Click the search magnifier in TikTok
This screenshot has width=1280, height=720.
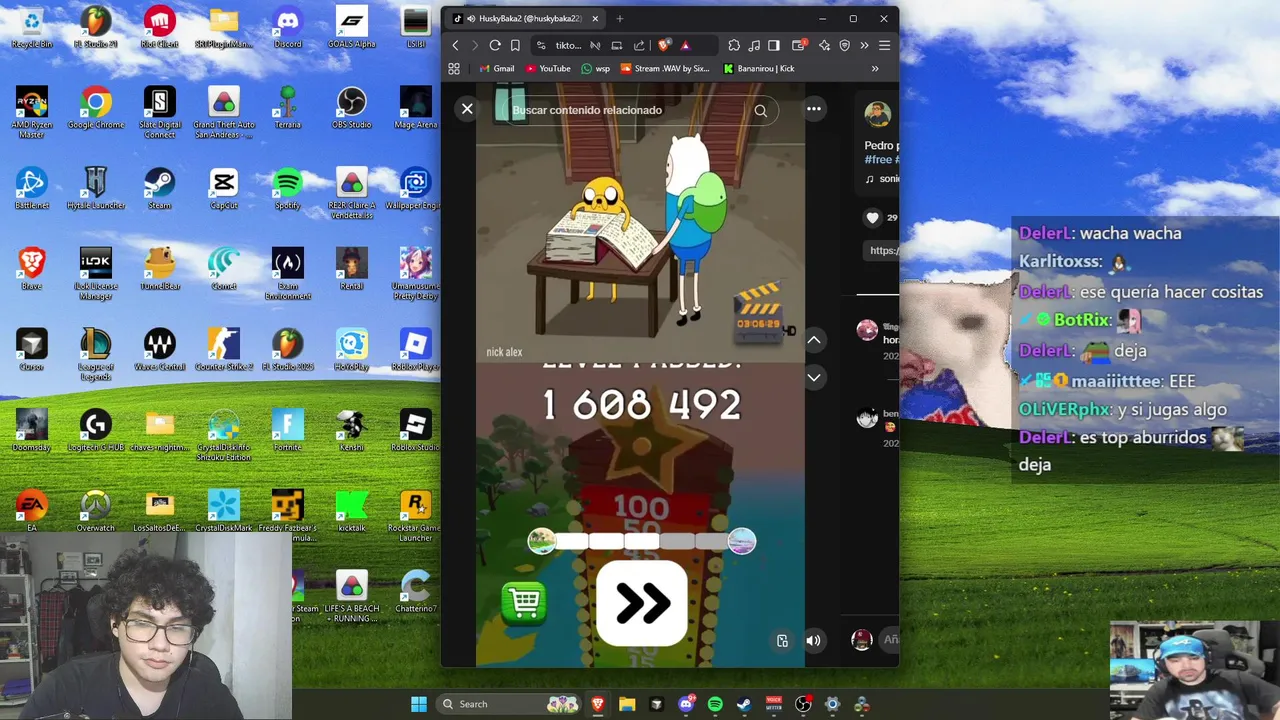click(761, 111)
